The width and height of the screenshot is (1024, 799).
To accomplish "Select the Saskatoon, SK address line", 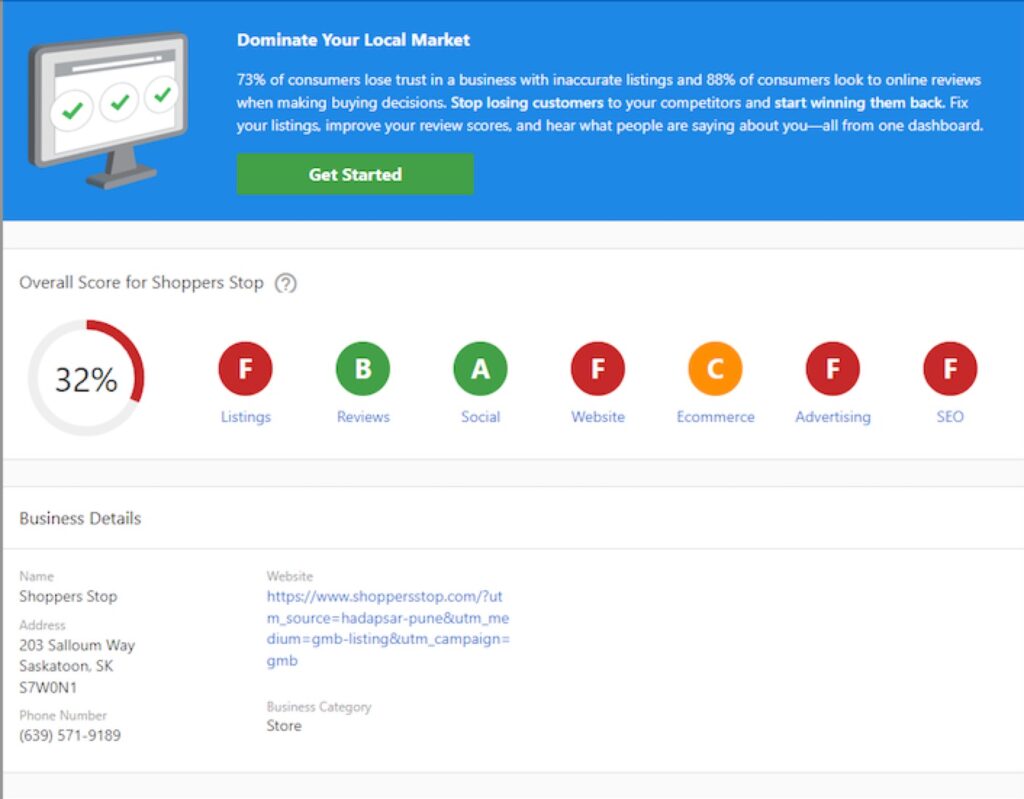I will pos(66,666).
